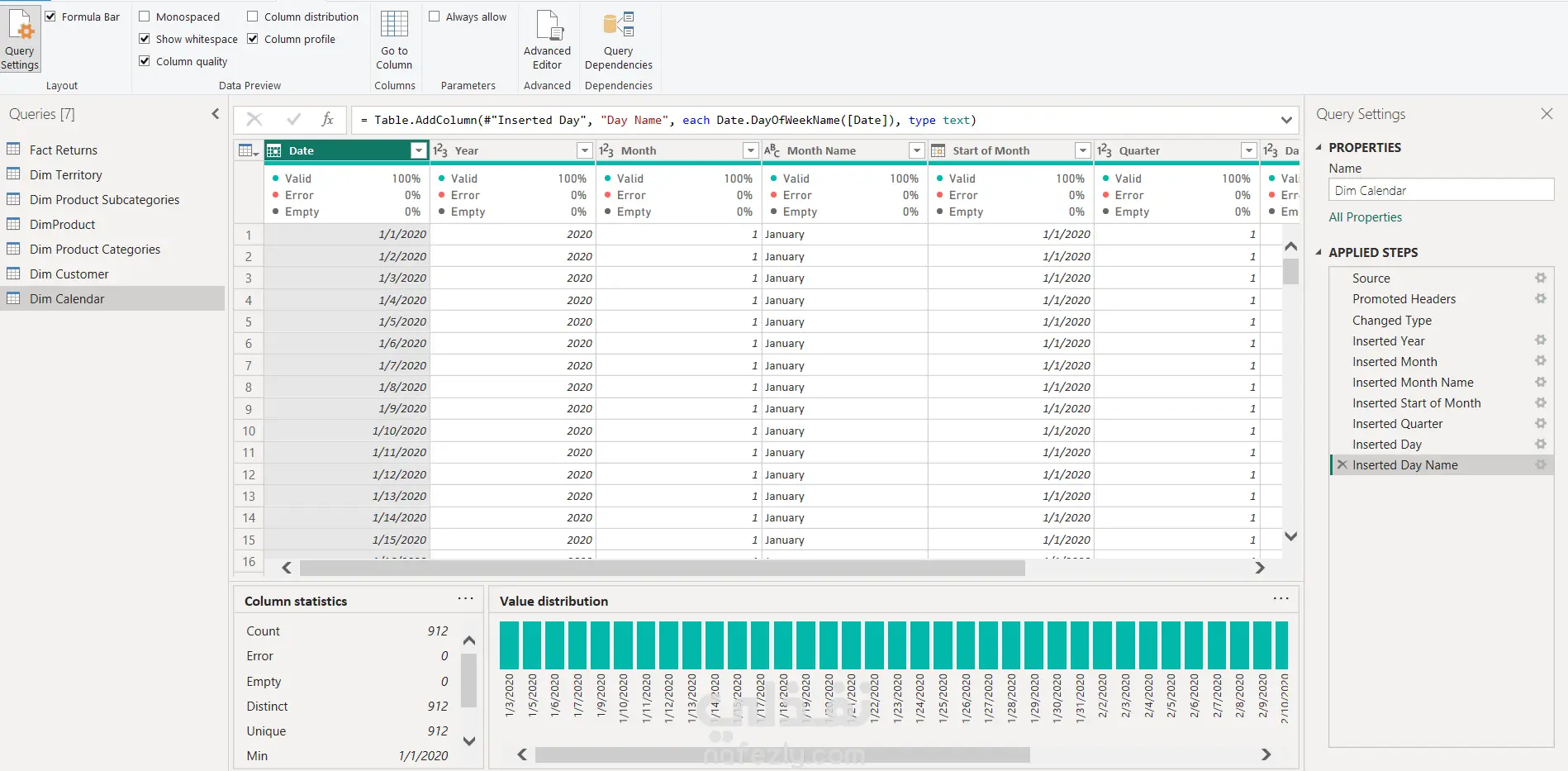Change the Quarter column data type icon

tap(1105, 150)
